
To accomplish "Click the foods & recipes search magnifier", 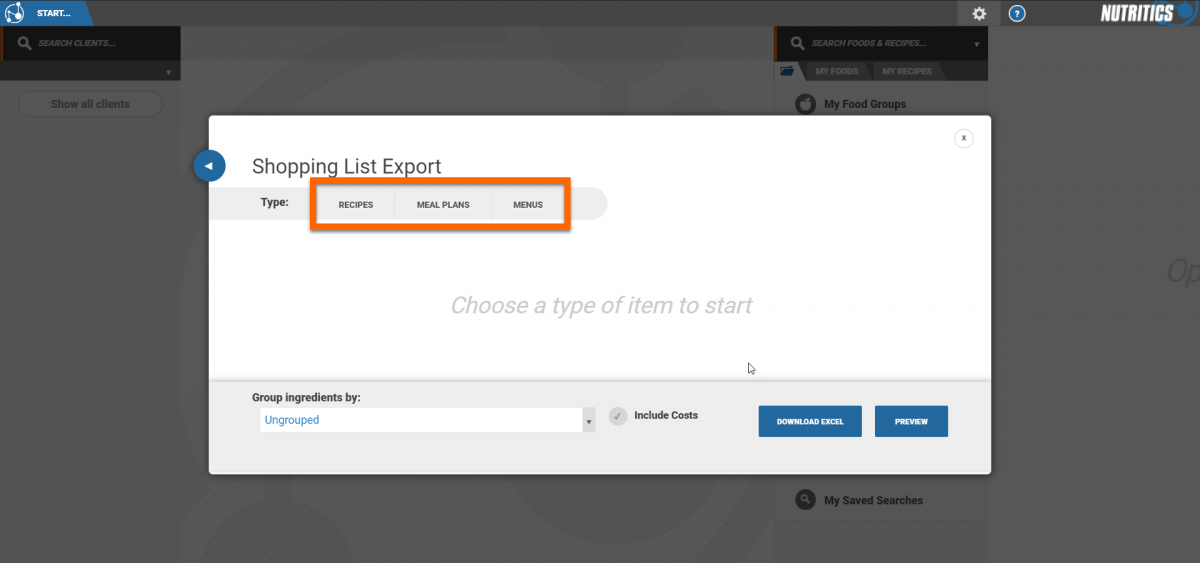I will [x=797, y=43].
